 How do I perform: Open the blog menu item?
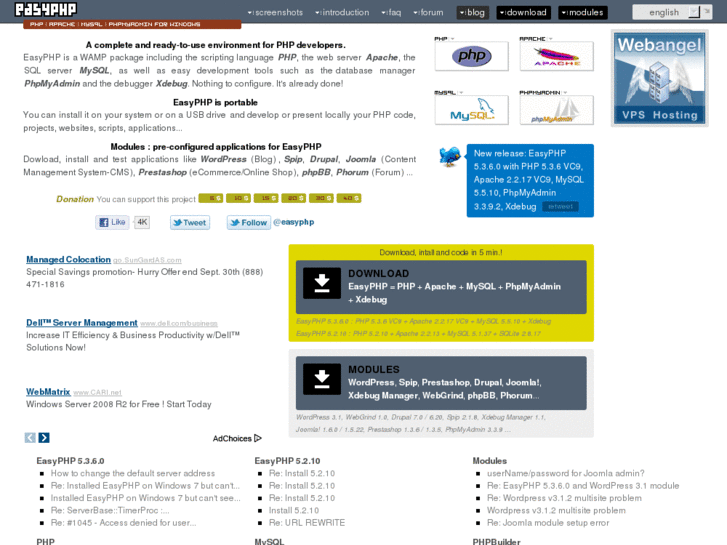(x=472, y=13)
